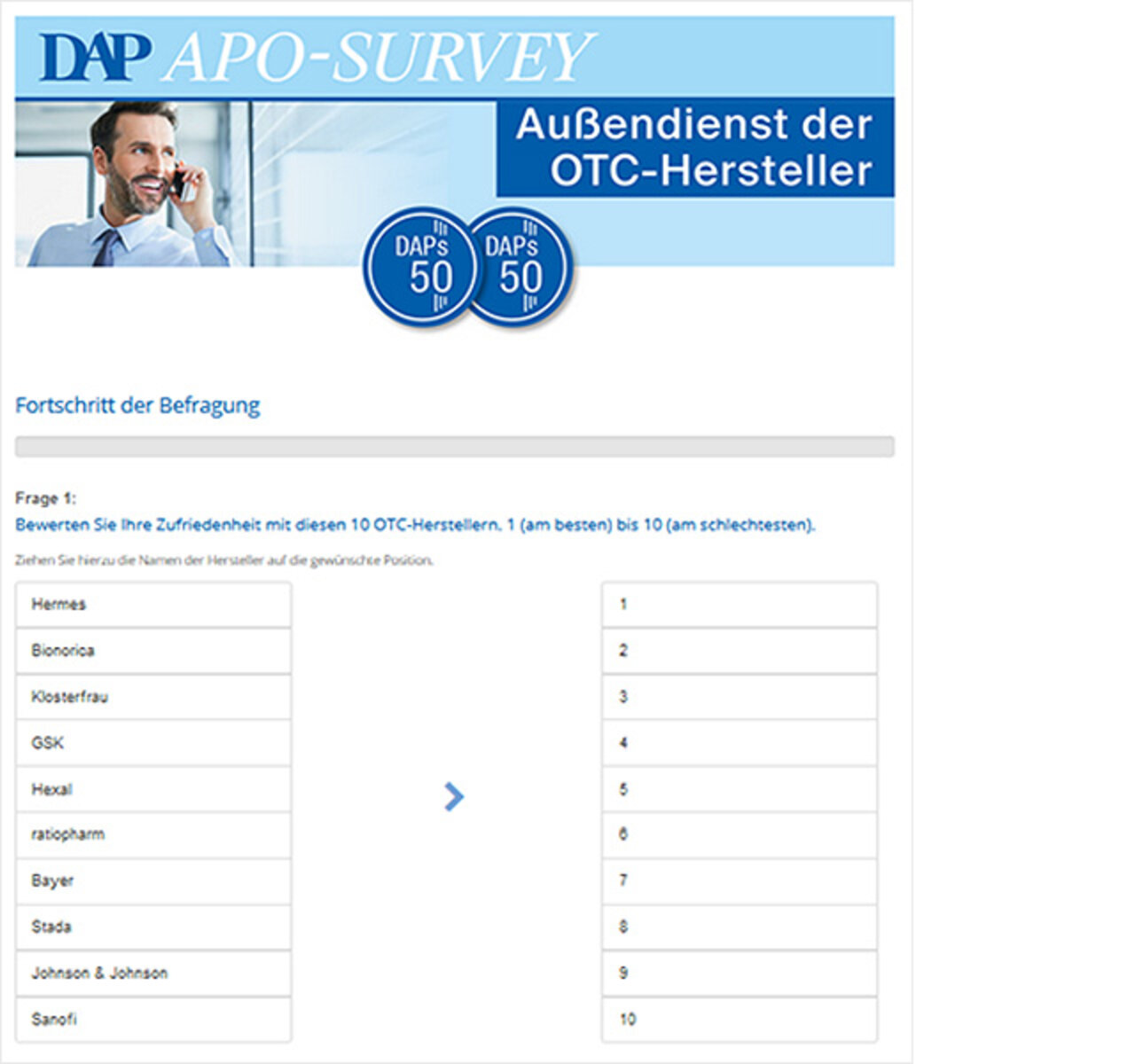The width and height of the screenshot is (1135, 1064).
Task: Click ranking slot 7
Action: click(x=740, y=881)
